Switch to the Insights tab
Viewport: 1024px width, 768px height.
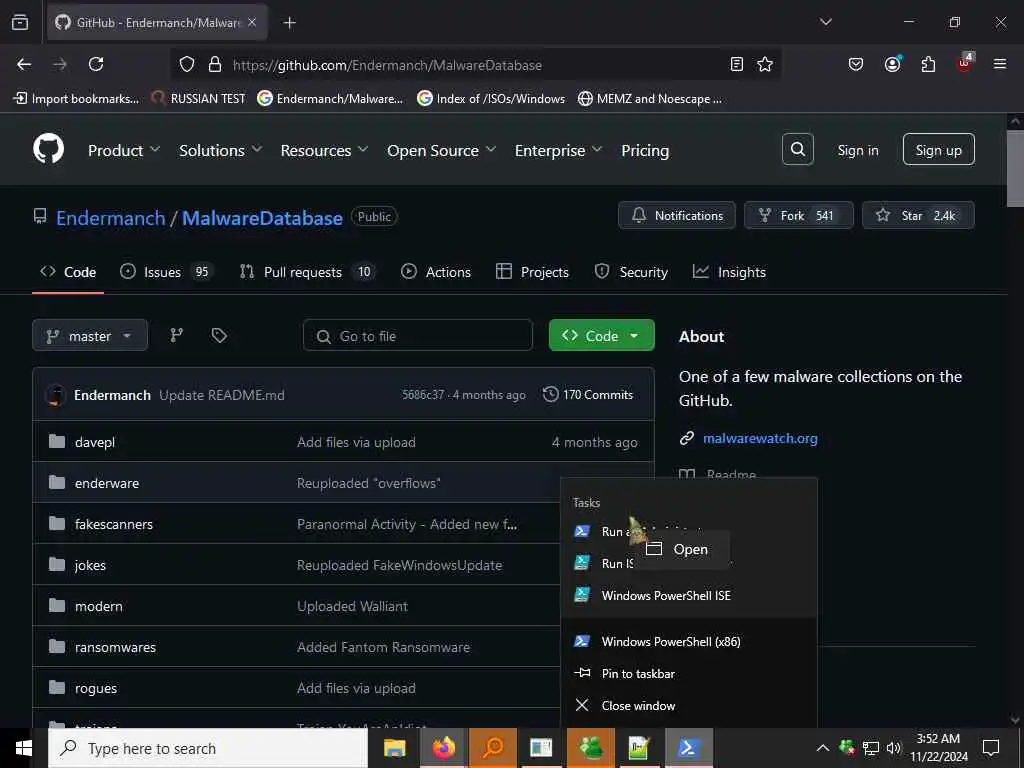point(729,272)
